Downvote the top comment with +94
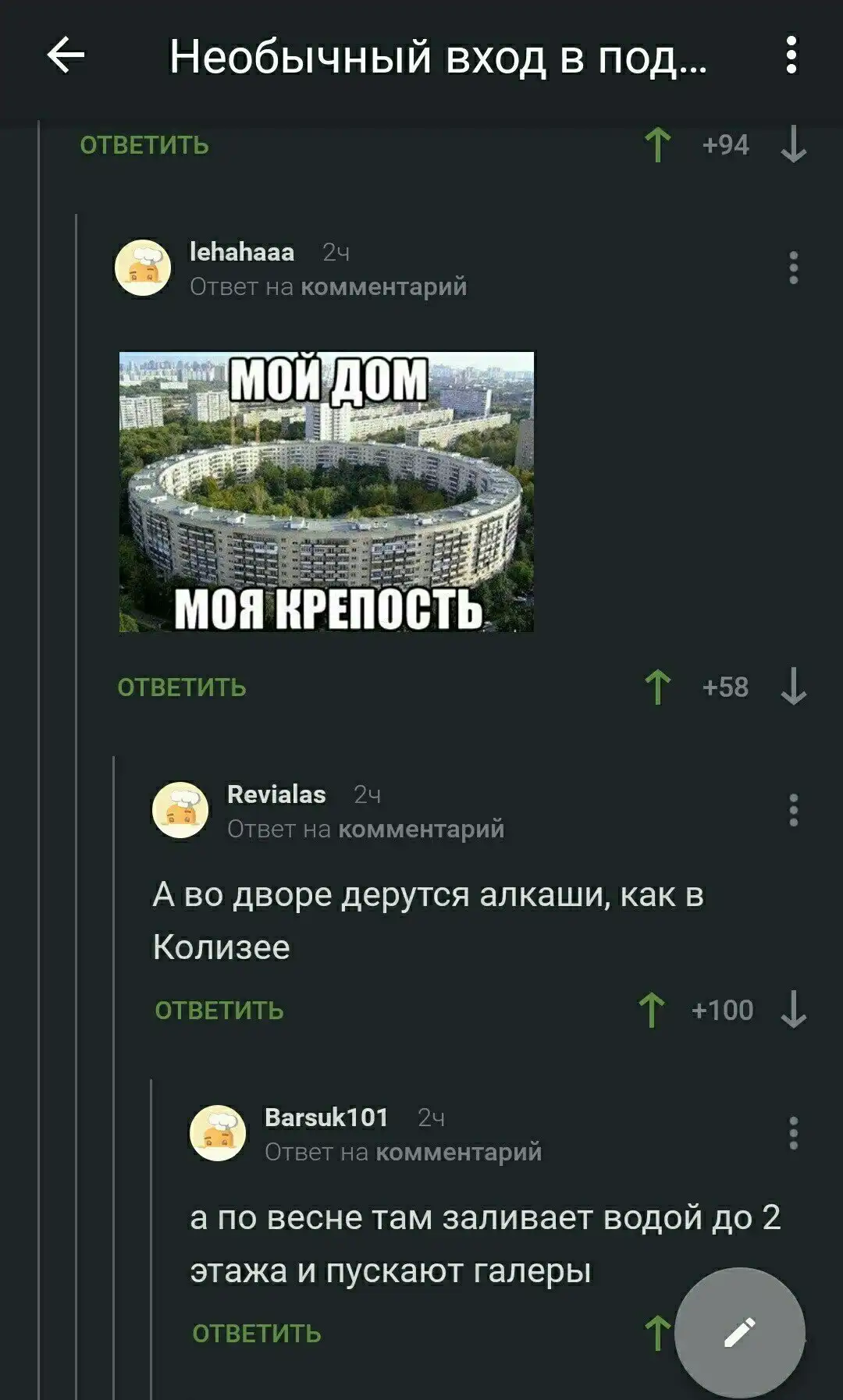Screen dimensions: 843x1400 (x=793, y=144)
